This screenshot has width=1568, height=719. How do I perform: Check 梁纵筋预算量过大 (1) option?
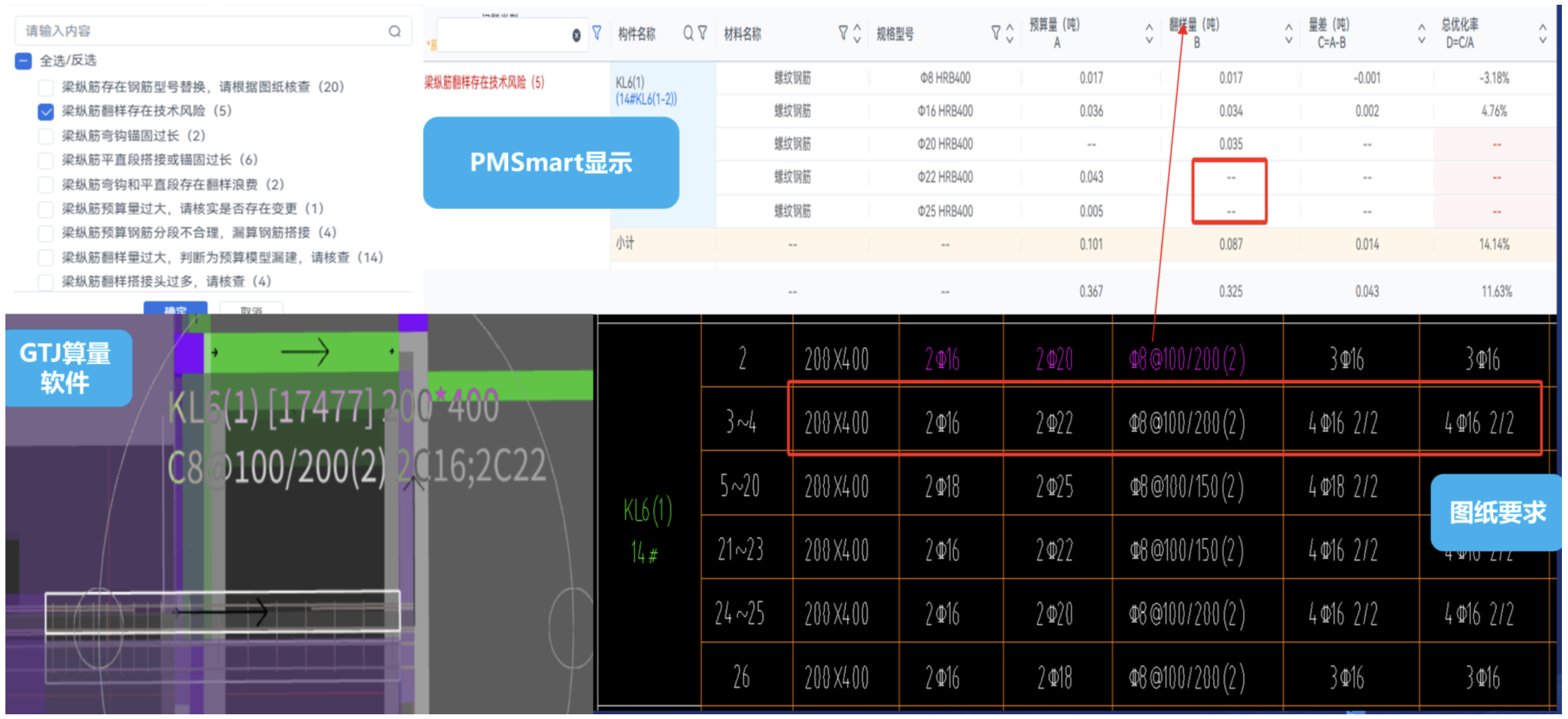pyautogui.click(x=46, y=209)
